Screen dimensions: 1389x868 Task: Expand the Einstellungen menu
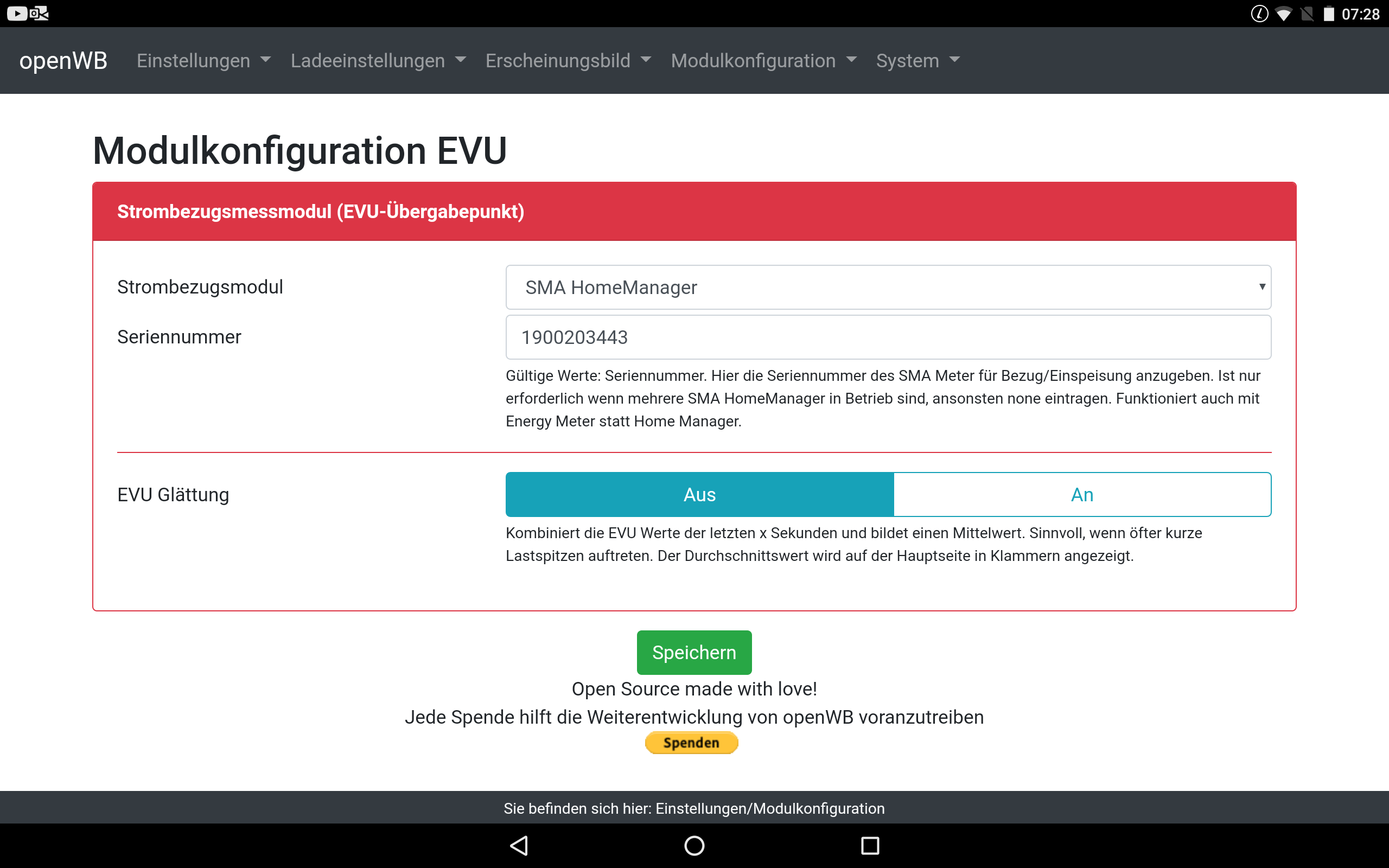(203, 60)
